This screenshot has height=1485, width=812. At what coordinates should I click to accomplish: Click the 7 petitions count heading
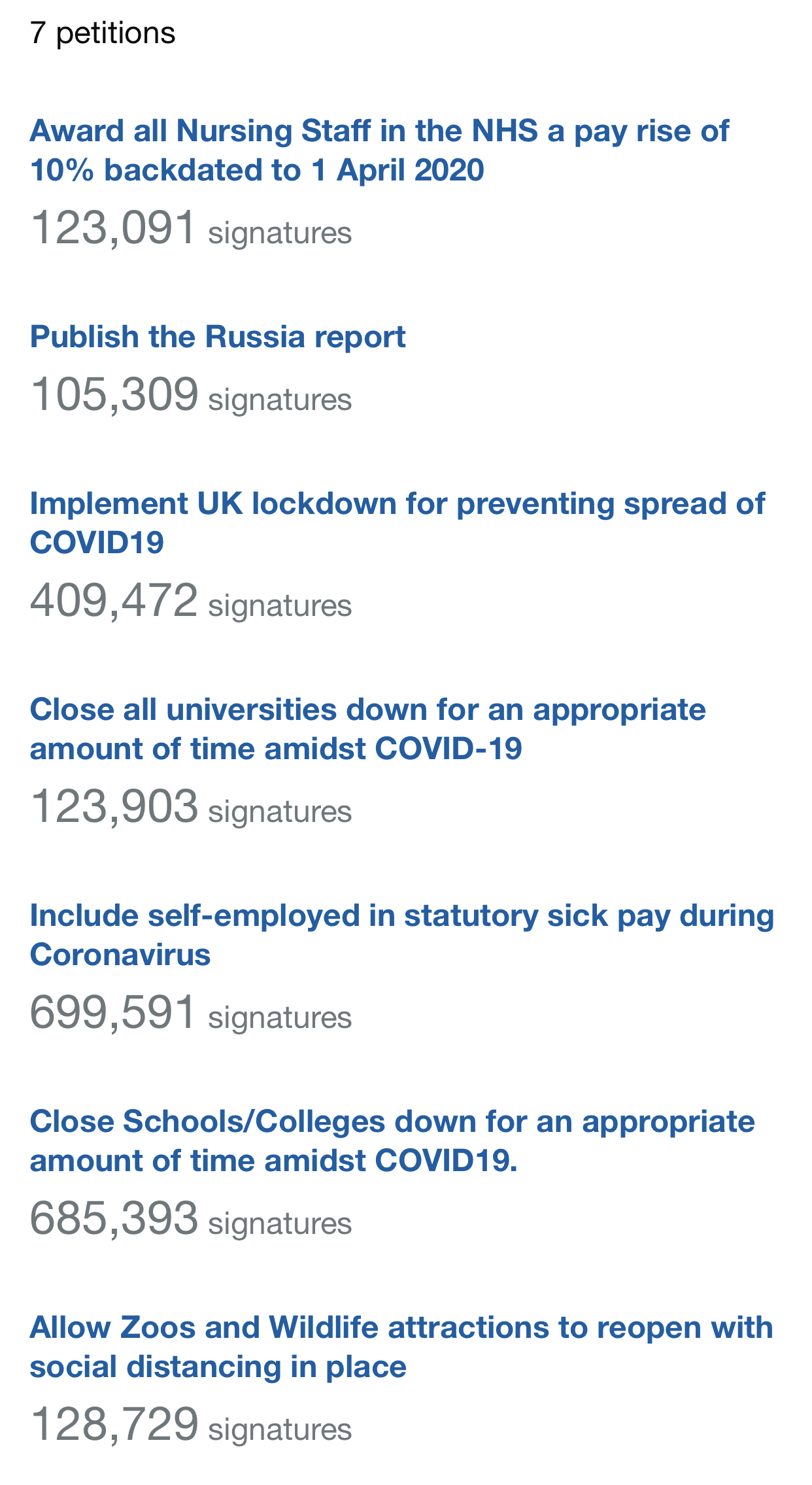point(103,33)
